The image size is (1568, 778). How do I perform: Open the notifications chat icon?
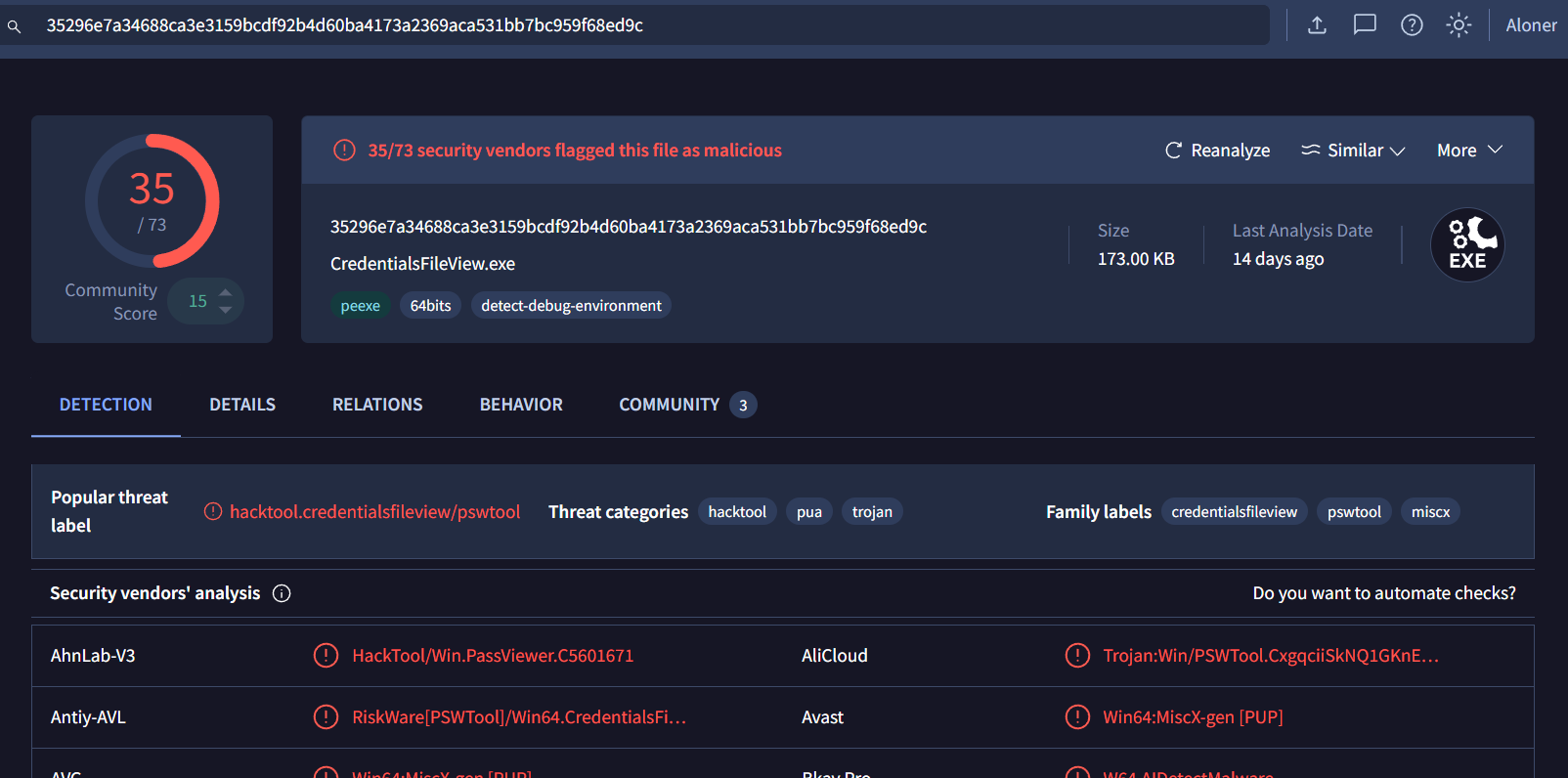[x=1364, y=25]
